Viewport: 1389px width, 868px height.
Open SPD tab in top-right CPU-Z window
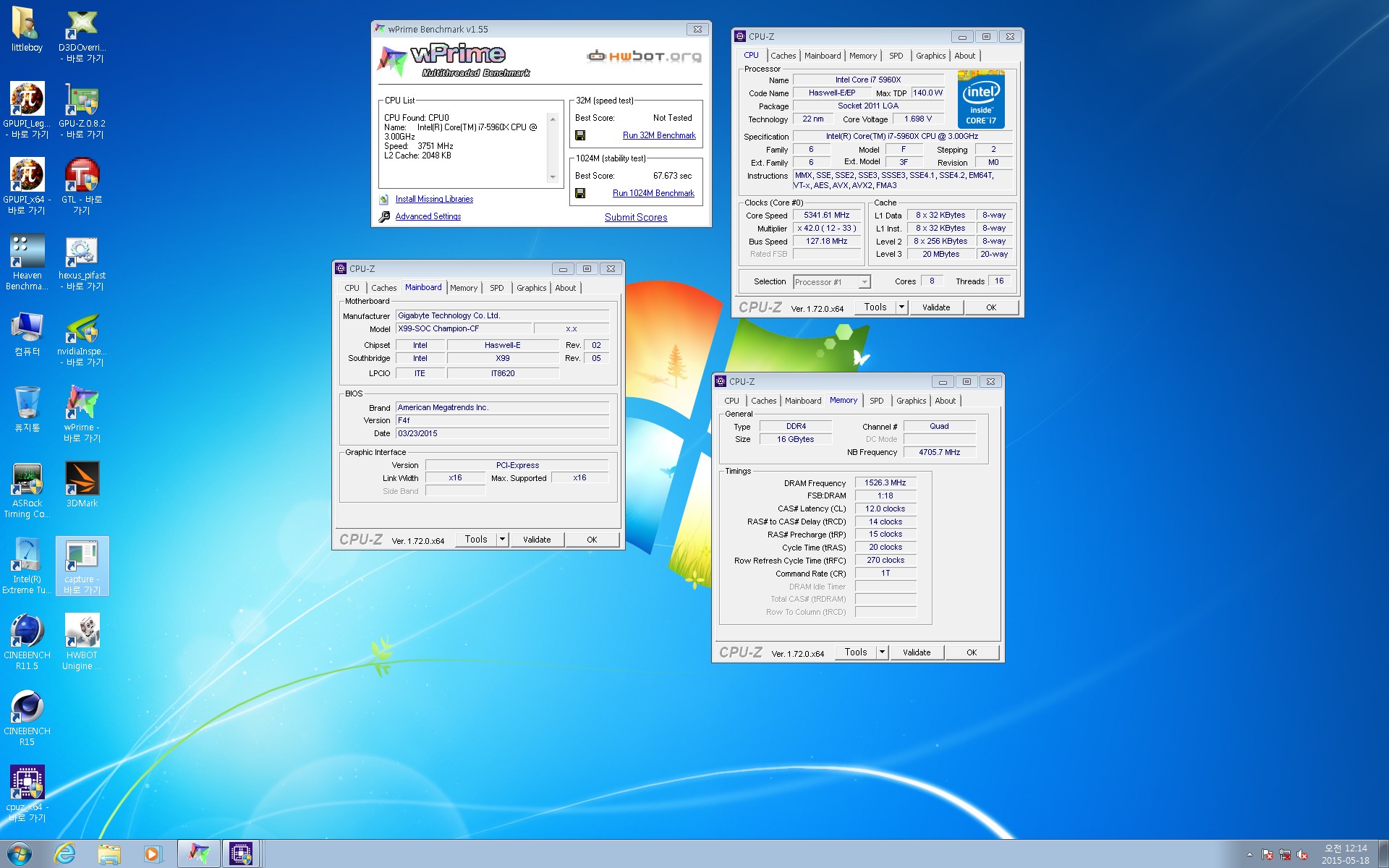[896, 56]
